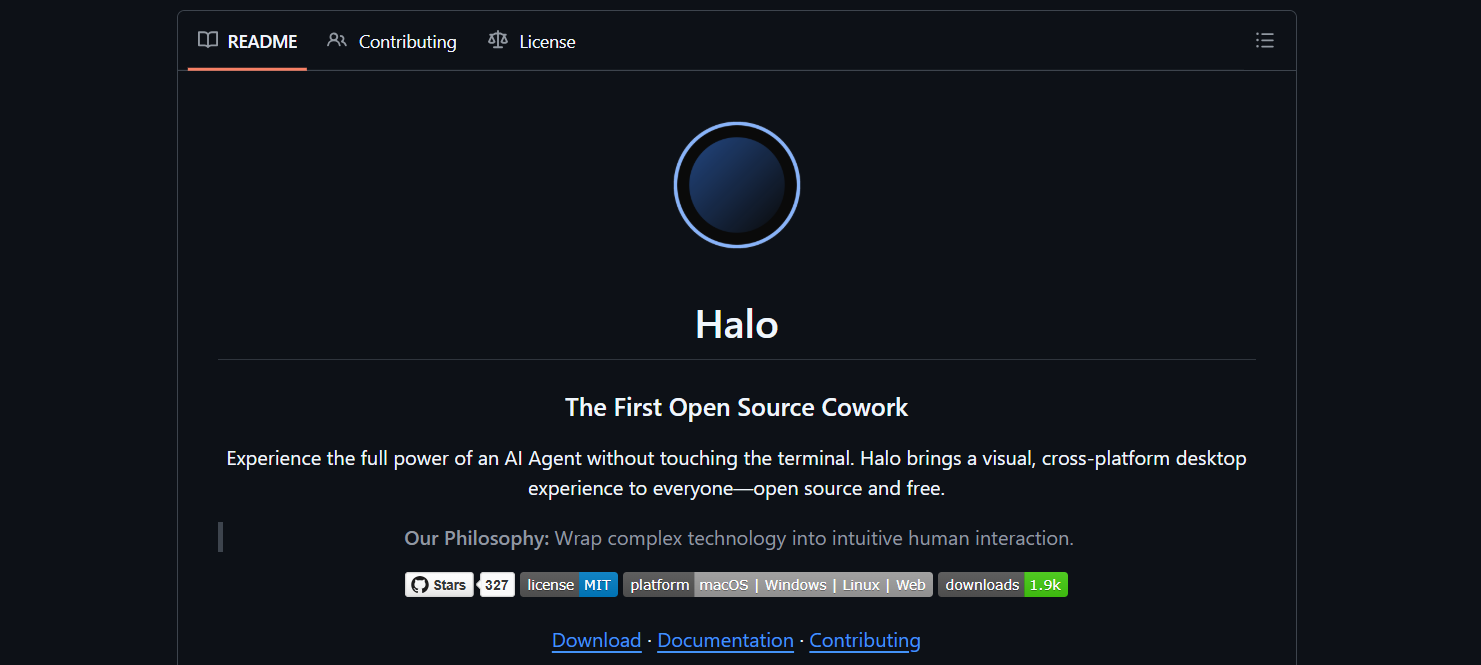Screen dimensions: 1481x665
Task: Open the README outline list icon
Action: (1264, 40)
